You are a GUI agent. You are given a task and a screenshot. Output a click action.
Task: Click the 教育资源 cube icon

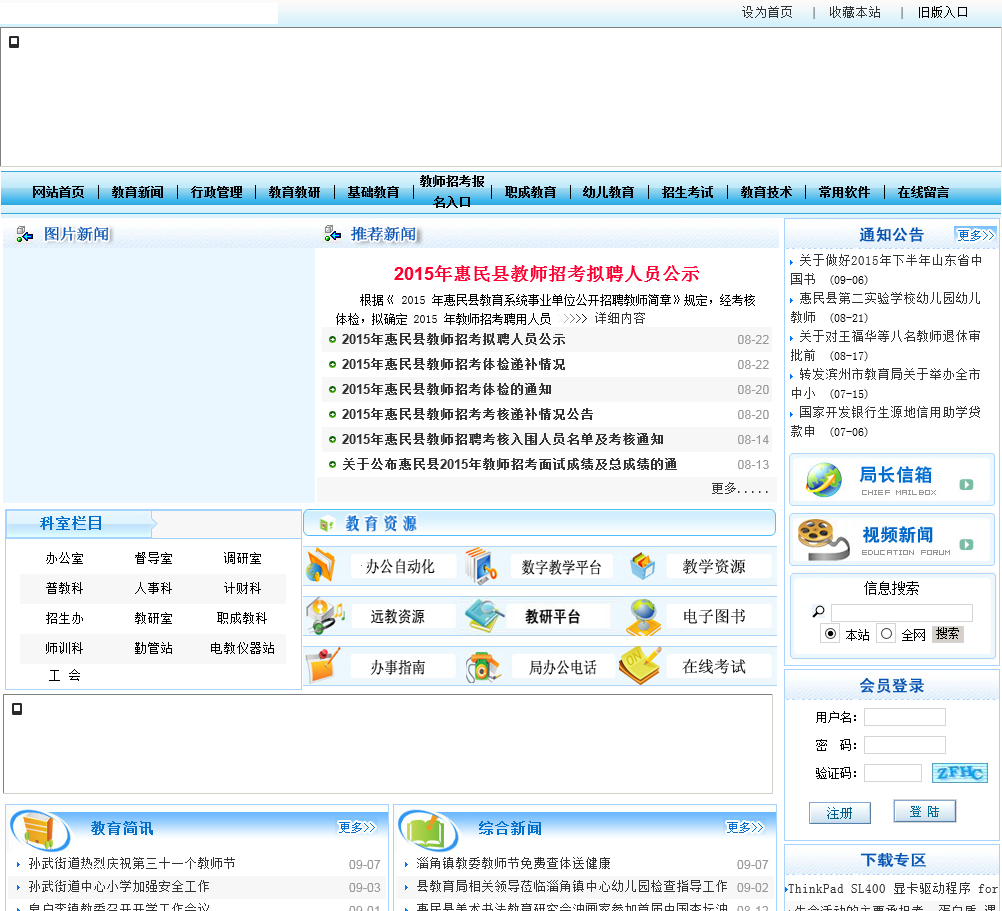(327, 524)
